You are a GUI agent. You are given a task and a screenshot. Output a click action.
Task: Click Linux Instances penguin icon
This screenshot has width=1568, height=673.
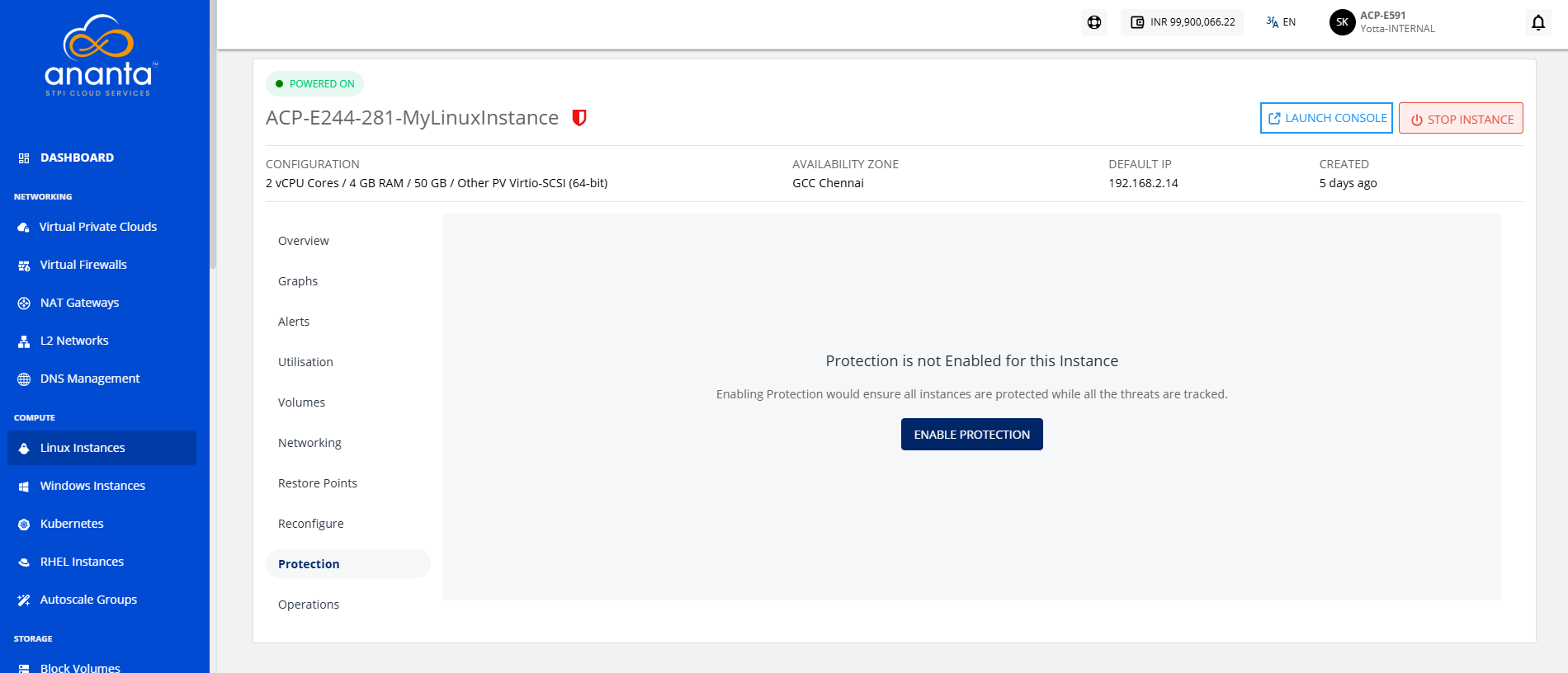point(24,449)
